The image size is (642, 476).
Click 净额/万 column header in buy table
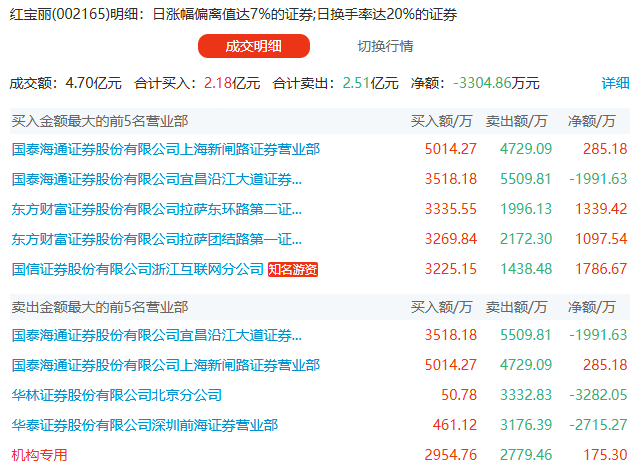(592, 121)
